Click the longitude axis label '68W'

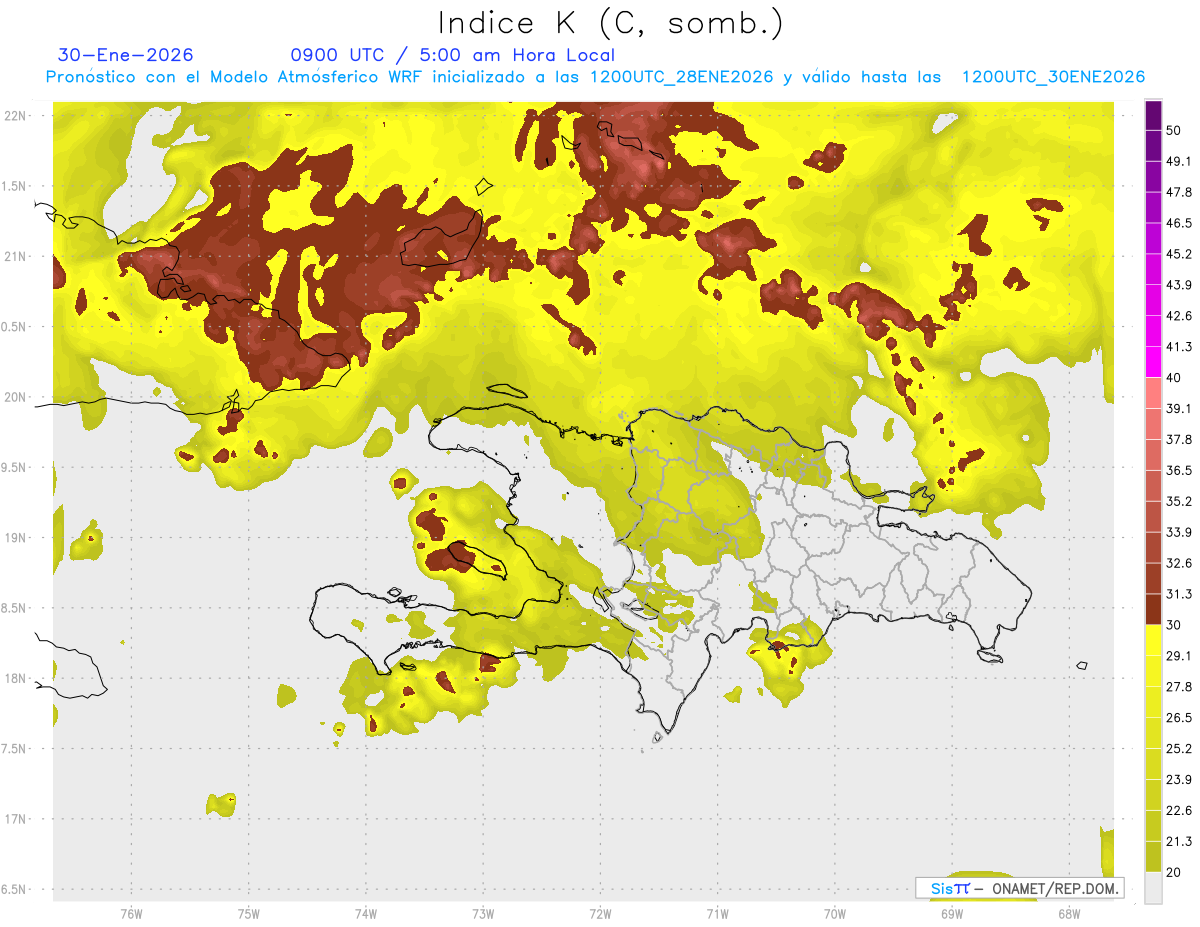[1069, 913]
